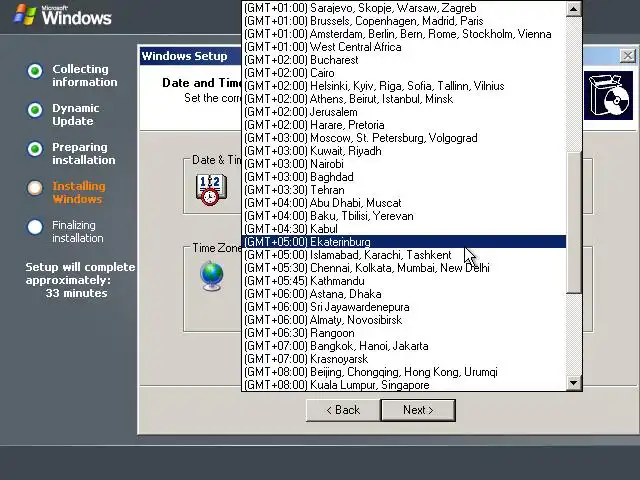Choose the Baghdad time zone
The image size is (640, 480).
click(x=404, y=177)
